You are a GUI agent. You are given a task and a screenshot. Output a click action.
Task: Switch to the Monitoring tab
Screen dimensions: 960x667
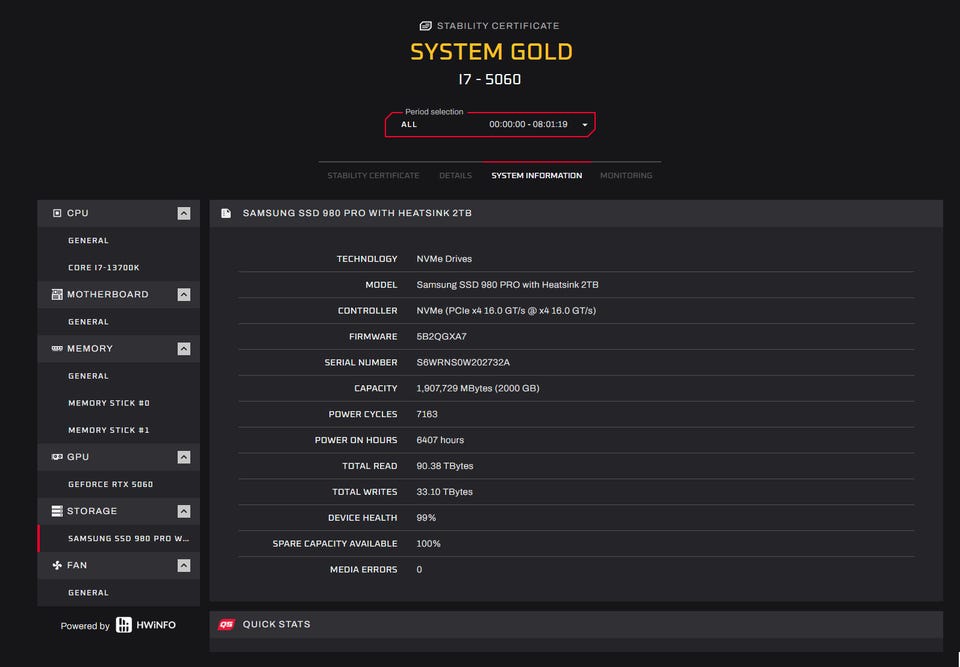(626, 176)
